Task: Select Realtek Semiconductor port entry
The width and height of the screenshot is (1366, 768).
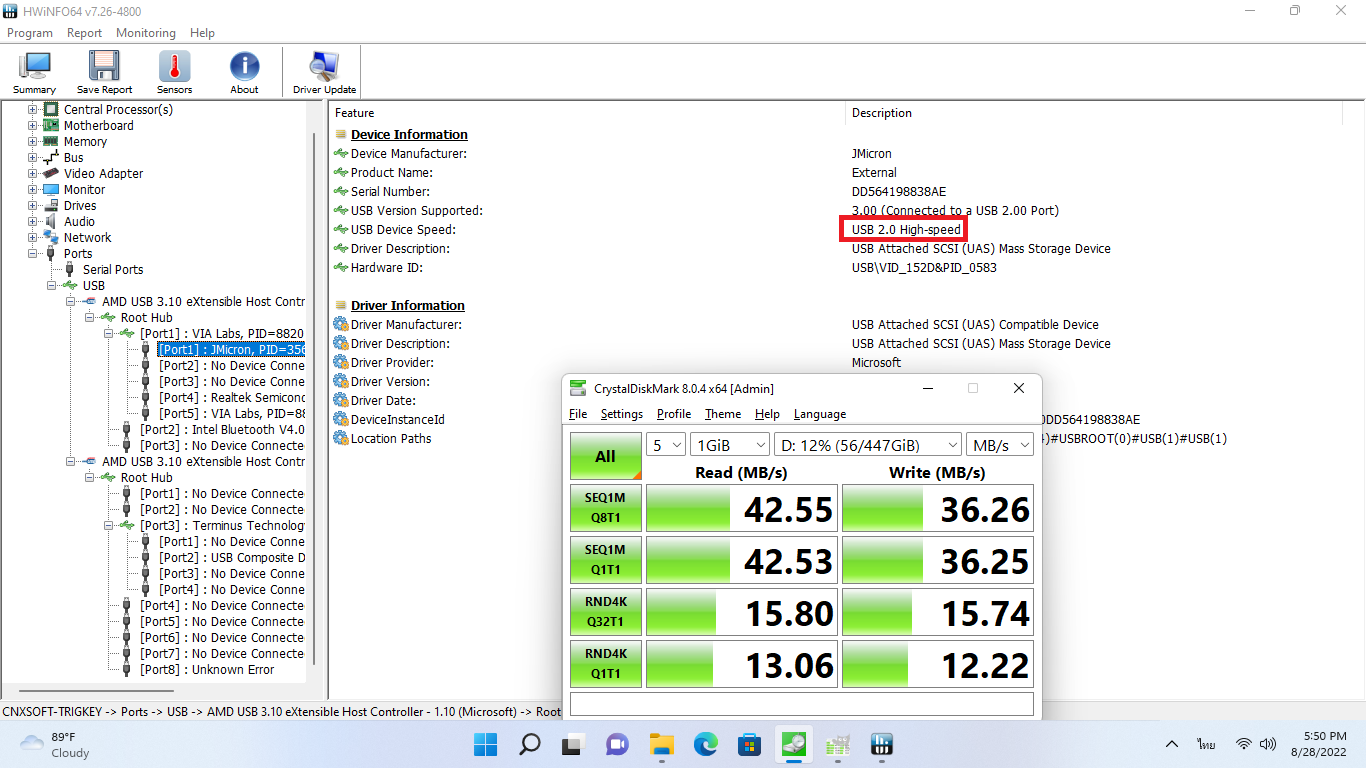Action: click(231, 397)
